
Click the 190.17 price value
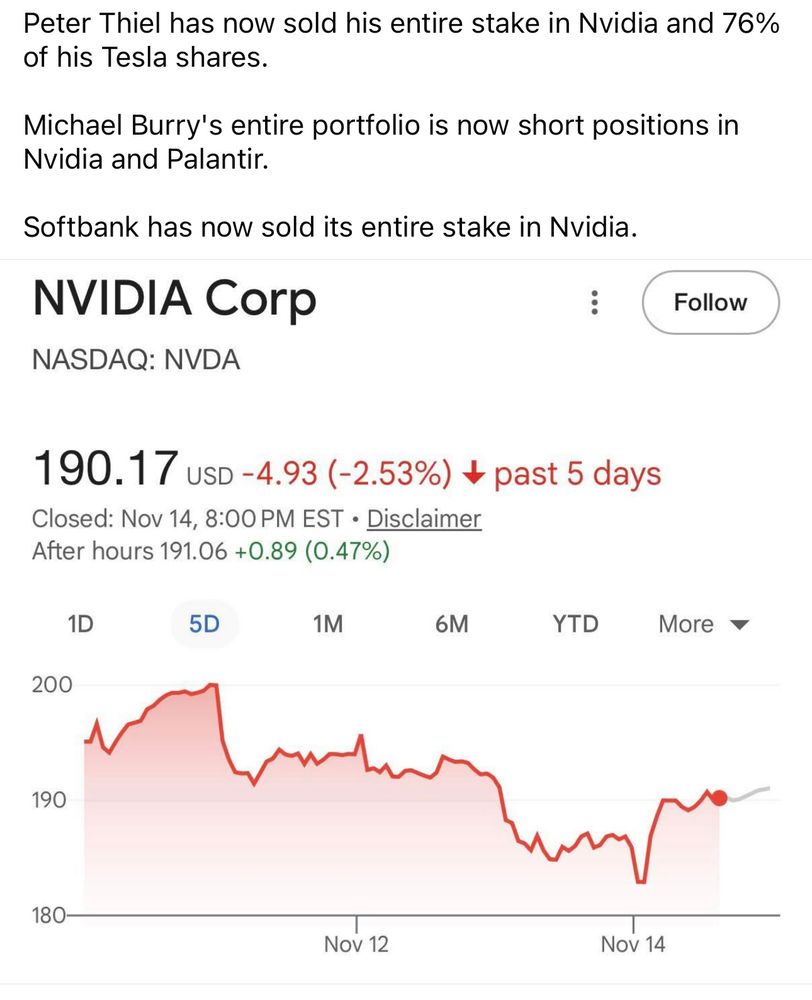coord(106,469)
